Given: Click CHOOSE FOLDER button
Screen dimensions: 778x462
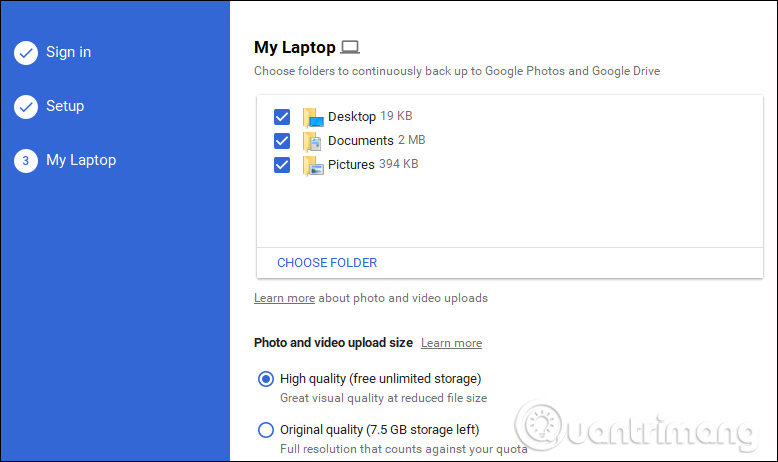Looking at the screenshot, I should [x=327, y=263].
